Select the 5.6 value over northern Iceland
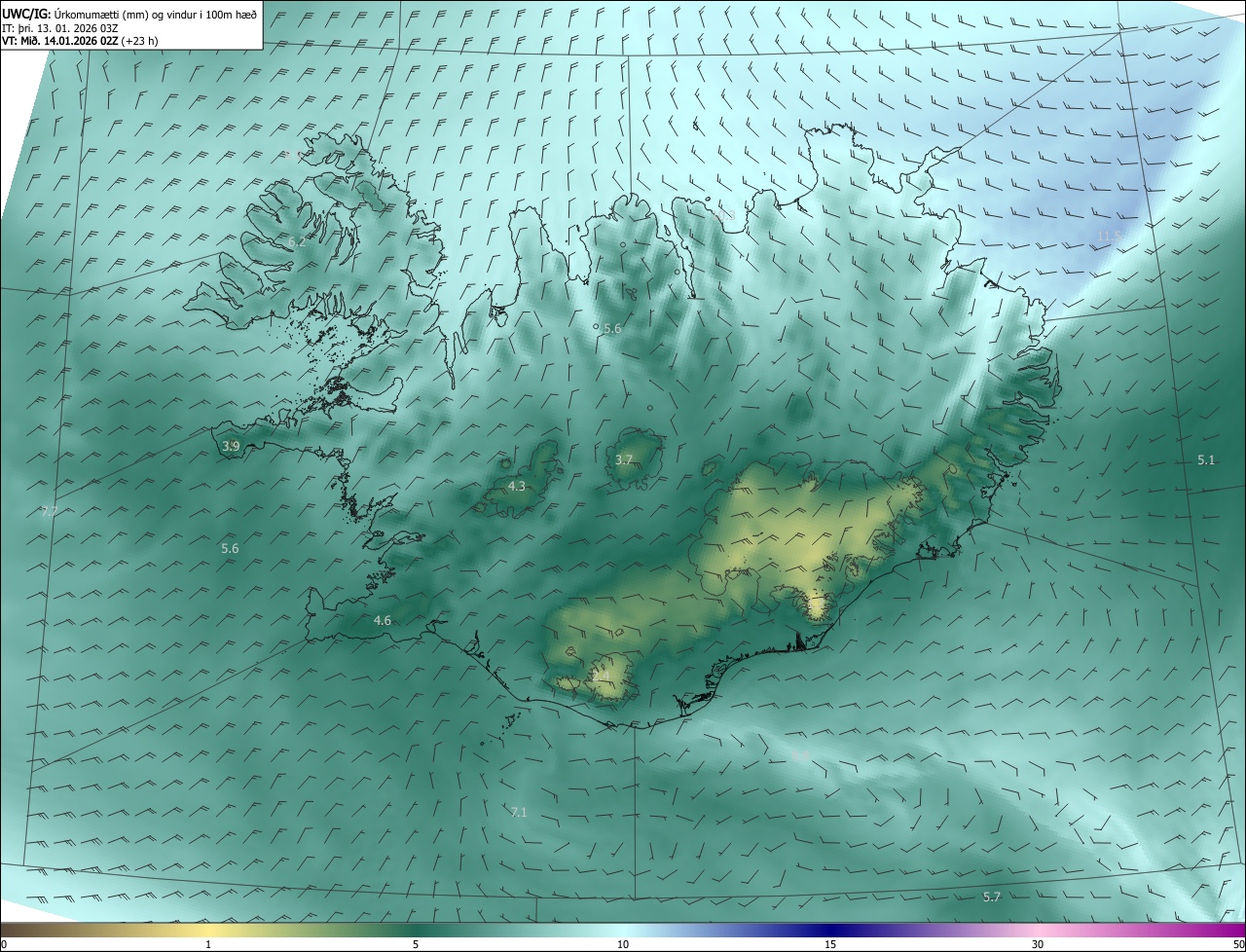This screenshot has width=1246, height=952. (612, 329)
